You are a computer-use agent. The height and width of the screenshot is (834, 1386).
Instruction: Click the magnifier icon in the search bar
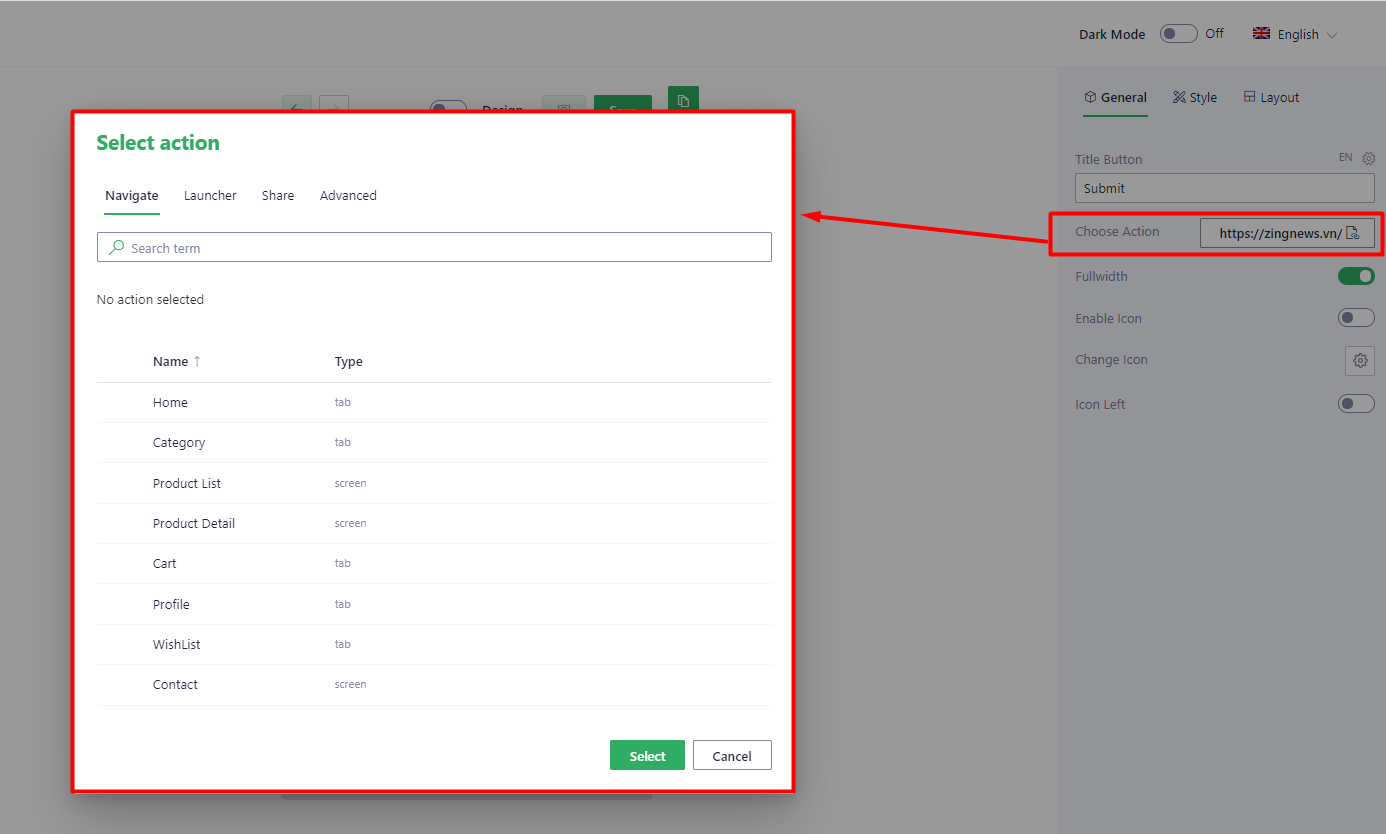click(117, 247)
